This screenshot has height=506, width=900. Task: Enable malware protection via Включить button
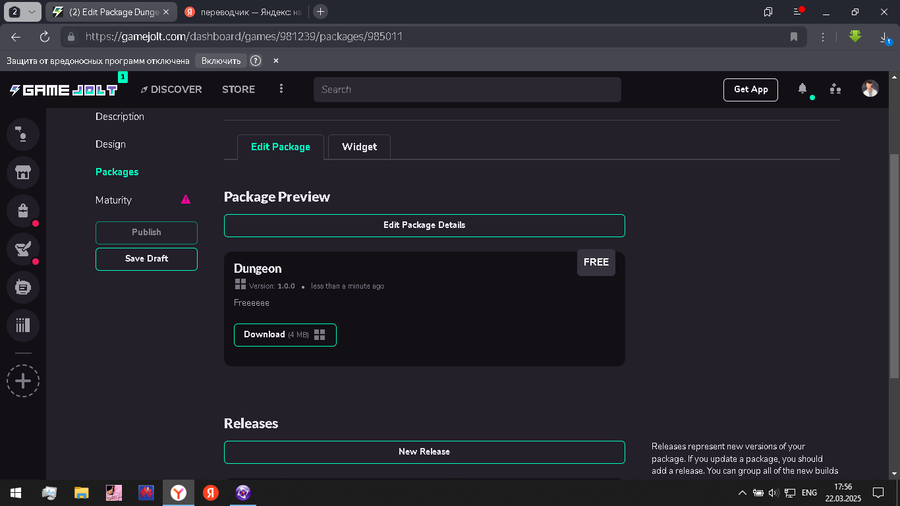point(221,61)
